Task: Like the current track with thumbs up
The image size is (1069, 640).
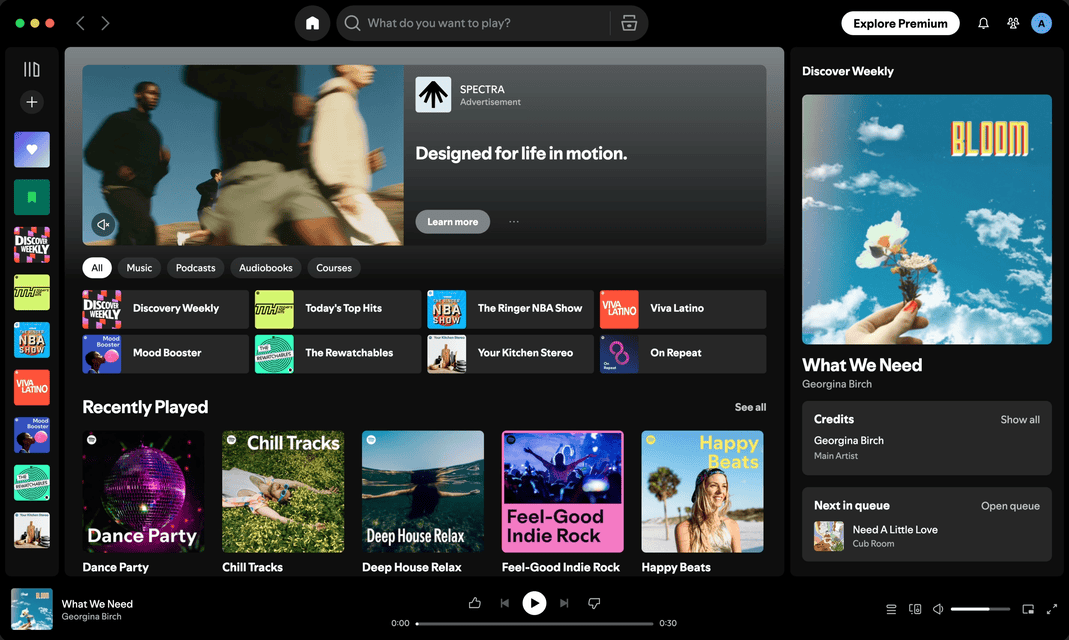Action: pos(475,603)
